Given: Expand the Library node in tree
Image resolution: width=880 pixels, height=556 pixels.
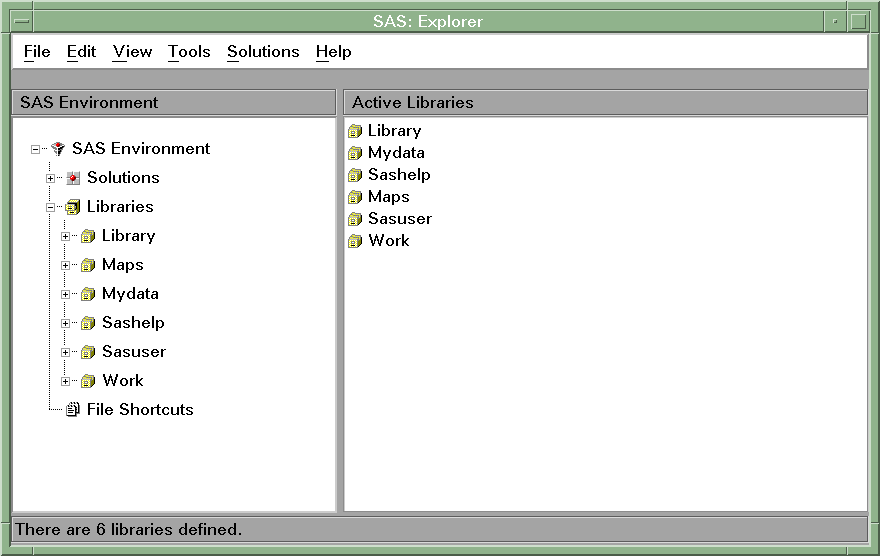Looking at the screenshot, I should click(66, 237).
